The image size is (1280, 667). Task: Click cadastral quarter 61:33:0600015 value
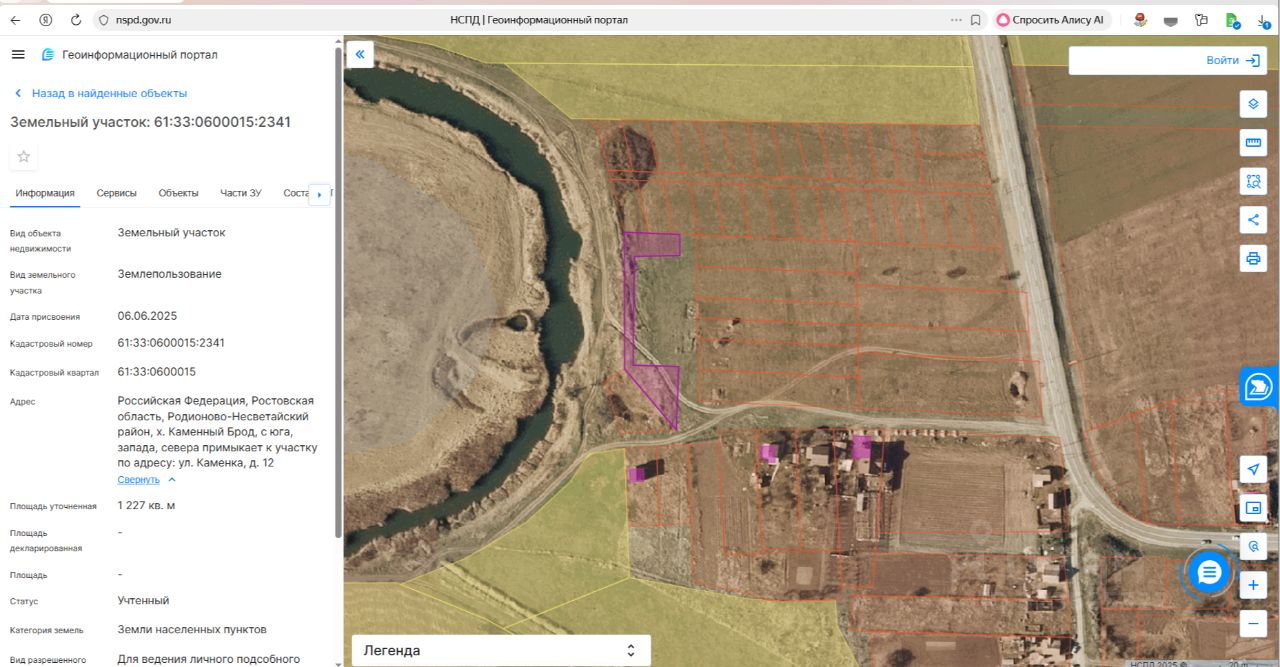(157, 372)
